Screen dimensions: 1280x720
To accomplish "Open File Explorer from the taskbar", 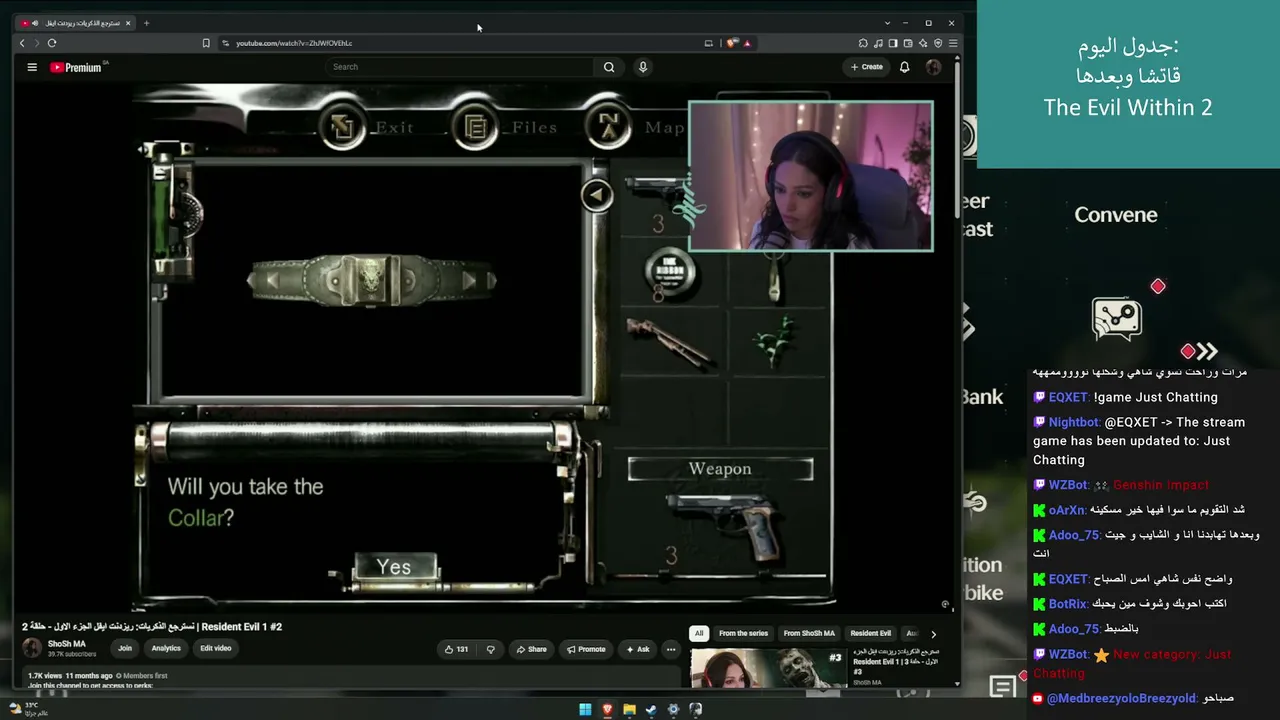I will coord(629,710).
